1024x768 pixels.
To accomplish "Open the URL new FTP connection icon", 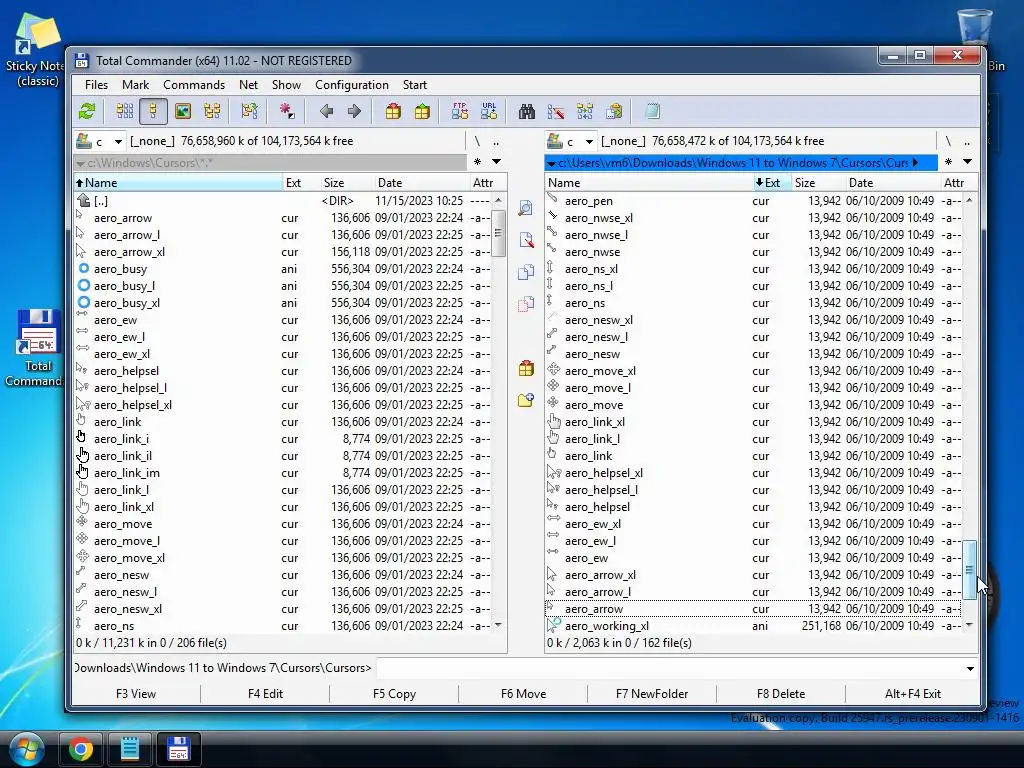I will pyautogui.click(x=488, y=111).
